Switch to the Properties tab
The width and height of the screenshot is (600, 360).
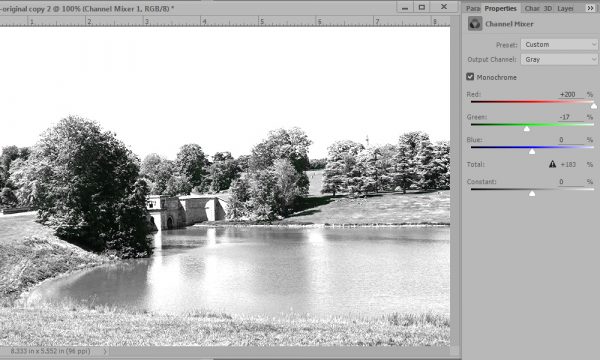[501, 8]
